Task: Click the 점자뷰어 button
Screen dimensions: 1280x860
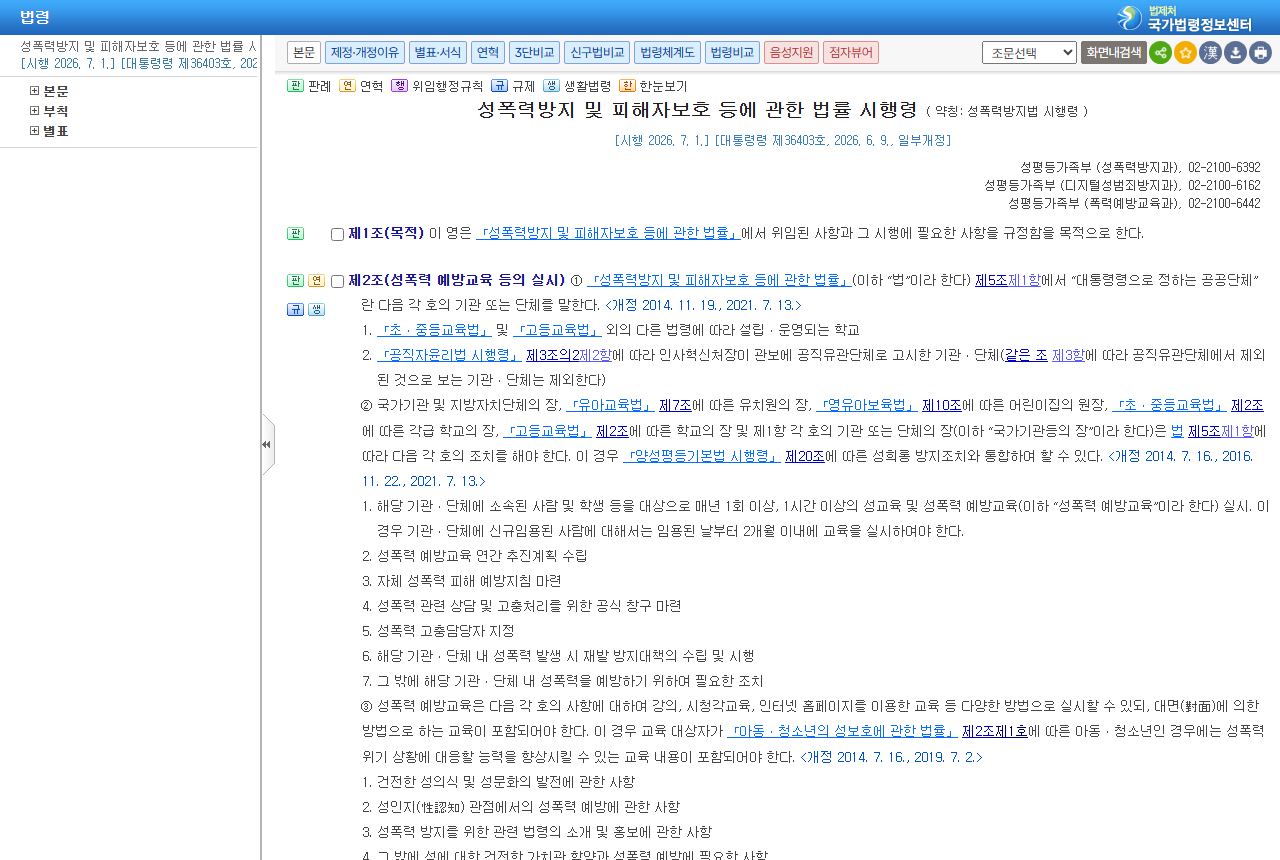Action: (x=851, y=52)
